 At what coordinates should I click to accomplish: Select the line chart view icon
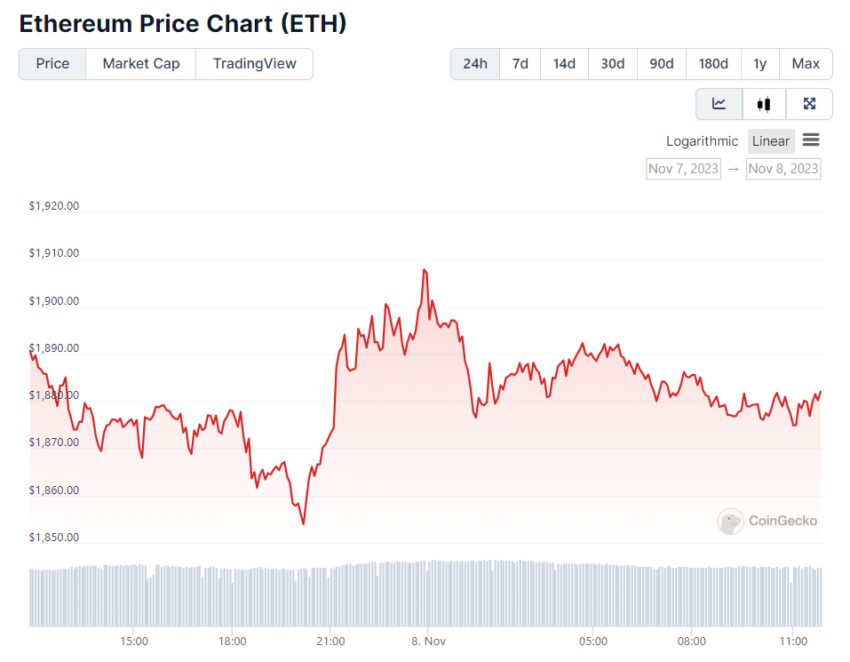(x=719, y=104)
